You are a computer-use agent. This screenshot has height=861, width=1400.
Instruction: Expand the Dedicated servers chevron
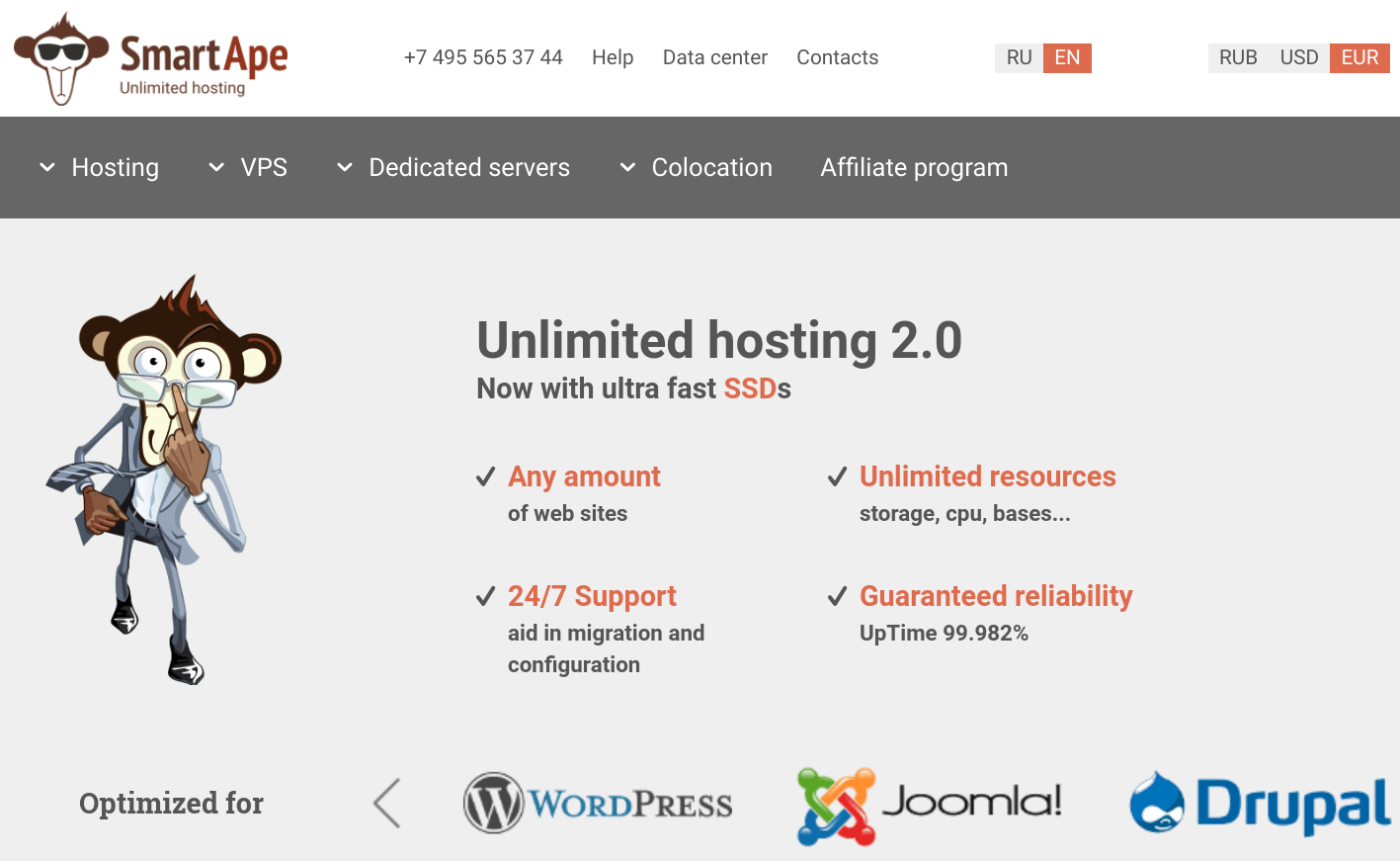pyautogui.click(x=345, y=168)
